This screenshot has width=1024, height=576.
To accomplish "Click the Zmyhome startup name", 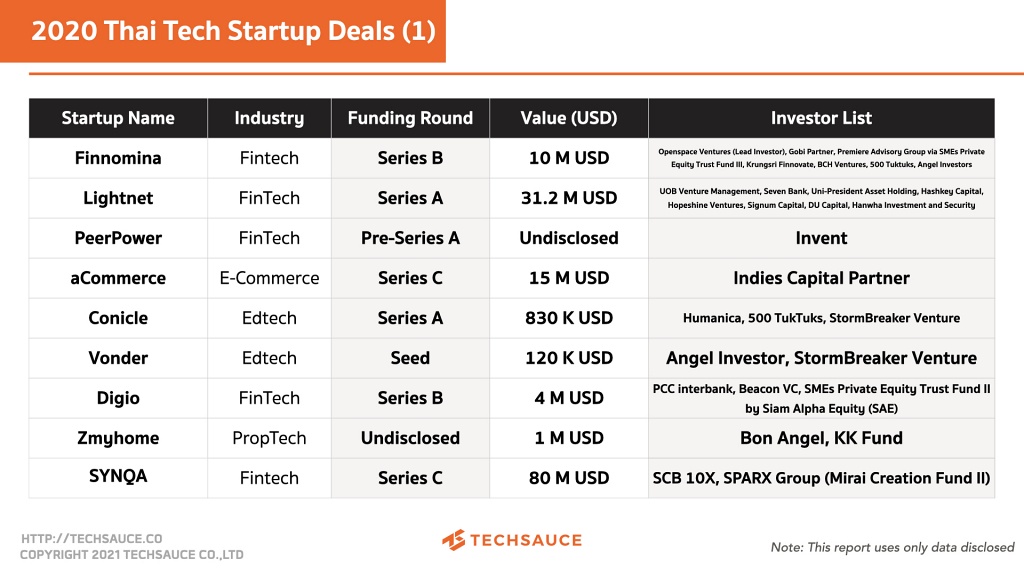I will click(x=118, y=438).
